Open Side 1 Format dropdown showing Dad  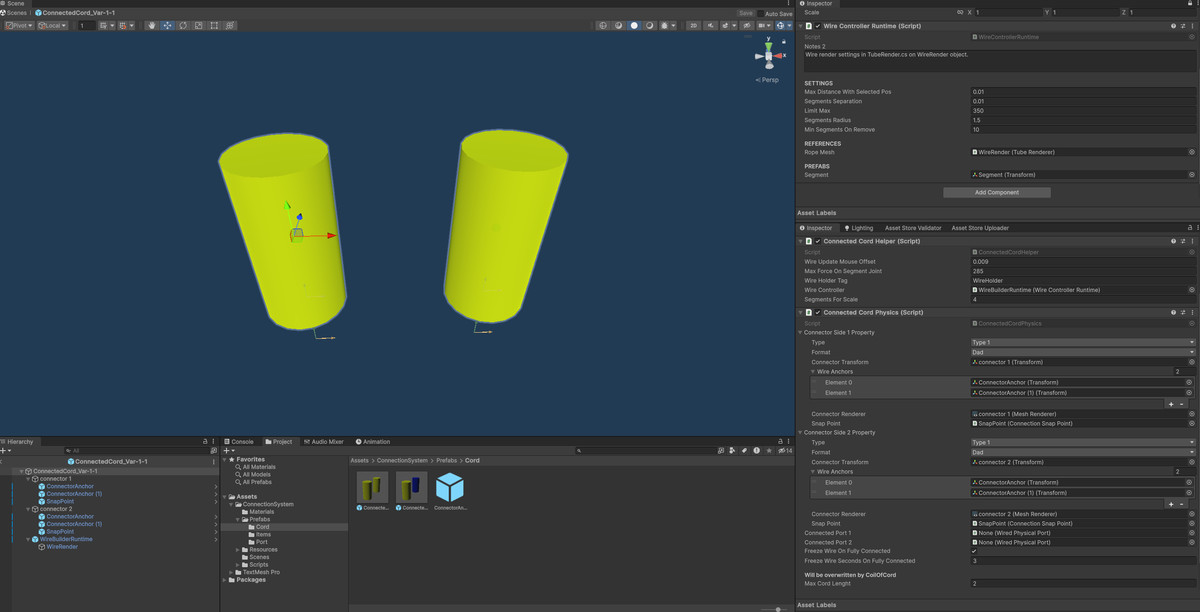(1083, 352)
